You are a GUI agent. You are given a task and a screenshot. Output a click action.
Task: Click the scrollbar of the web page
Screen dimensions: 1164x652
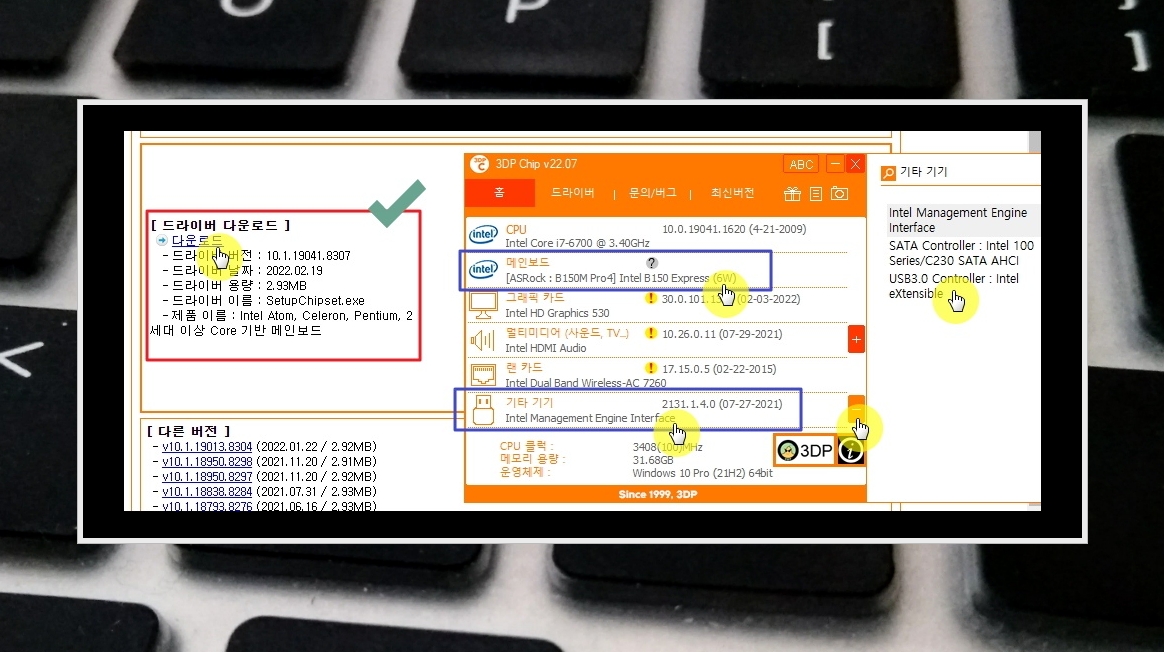pos(1034,141)
